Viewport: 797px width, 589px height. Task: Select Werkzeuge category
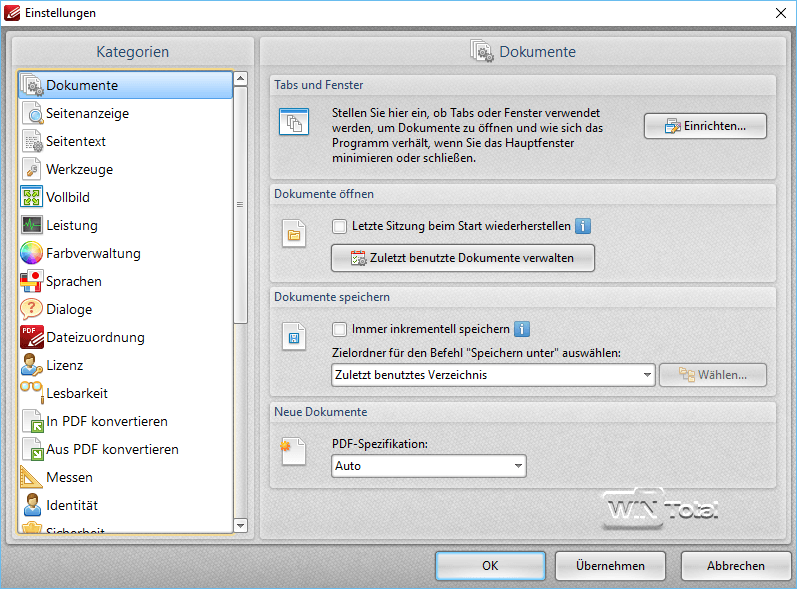[126, 169]
